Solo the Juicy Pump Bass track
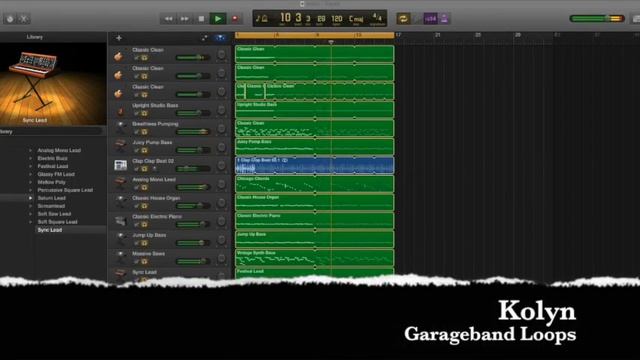The height and width of the screenshot is (360, 640). pos(144,150)
